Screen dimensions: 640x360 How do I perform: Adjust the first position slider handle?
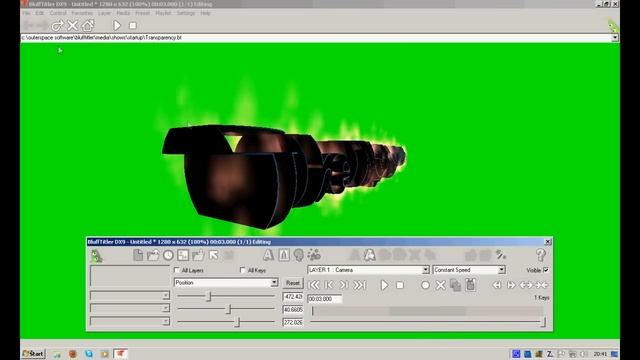(209, 296)
